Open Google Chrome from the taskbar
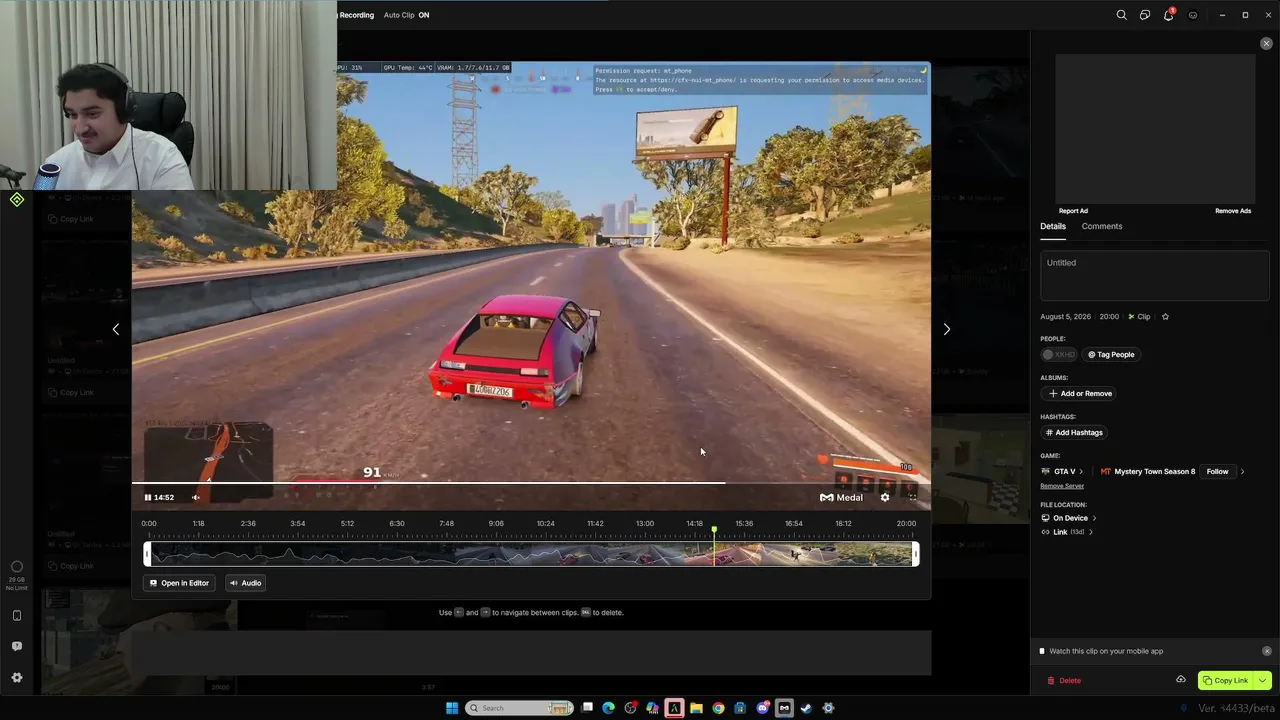1280x720 pixels. point(718,708)
